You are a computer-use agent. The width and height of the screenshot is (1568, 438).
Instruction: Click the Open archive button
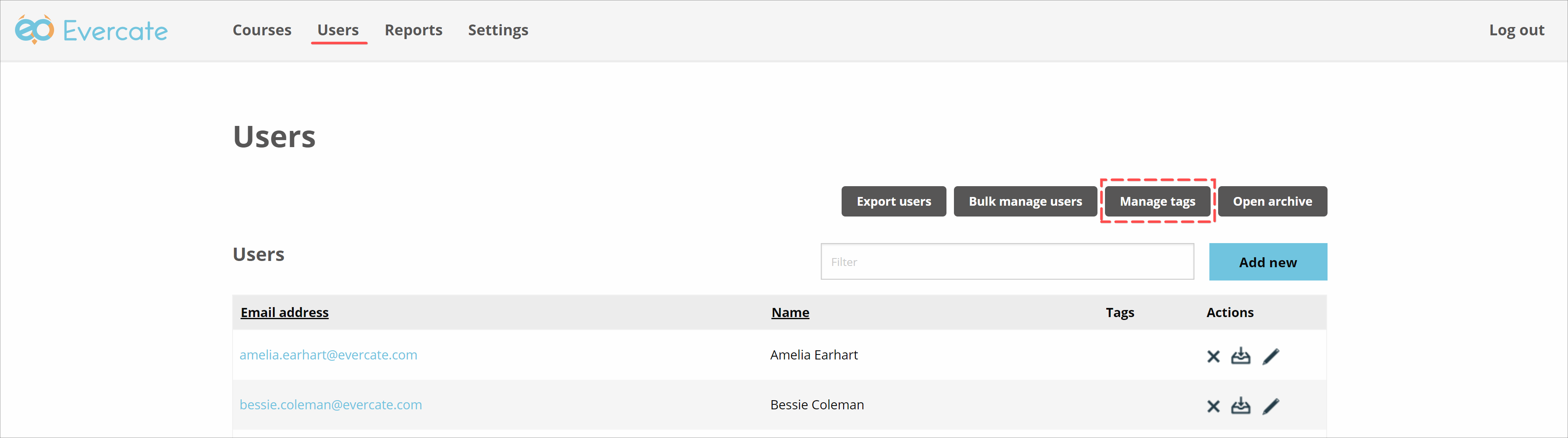tap(1272, 202)
